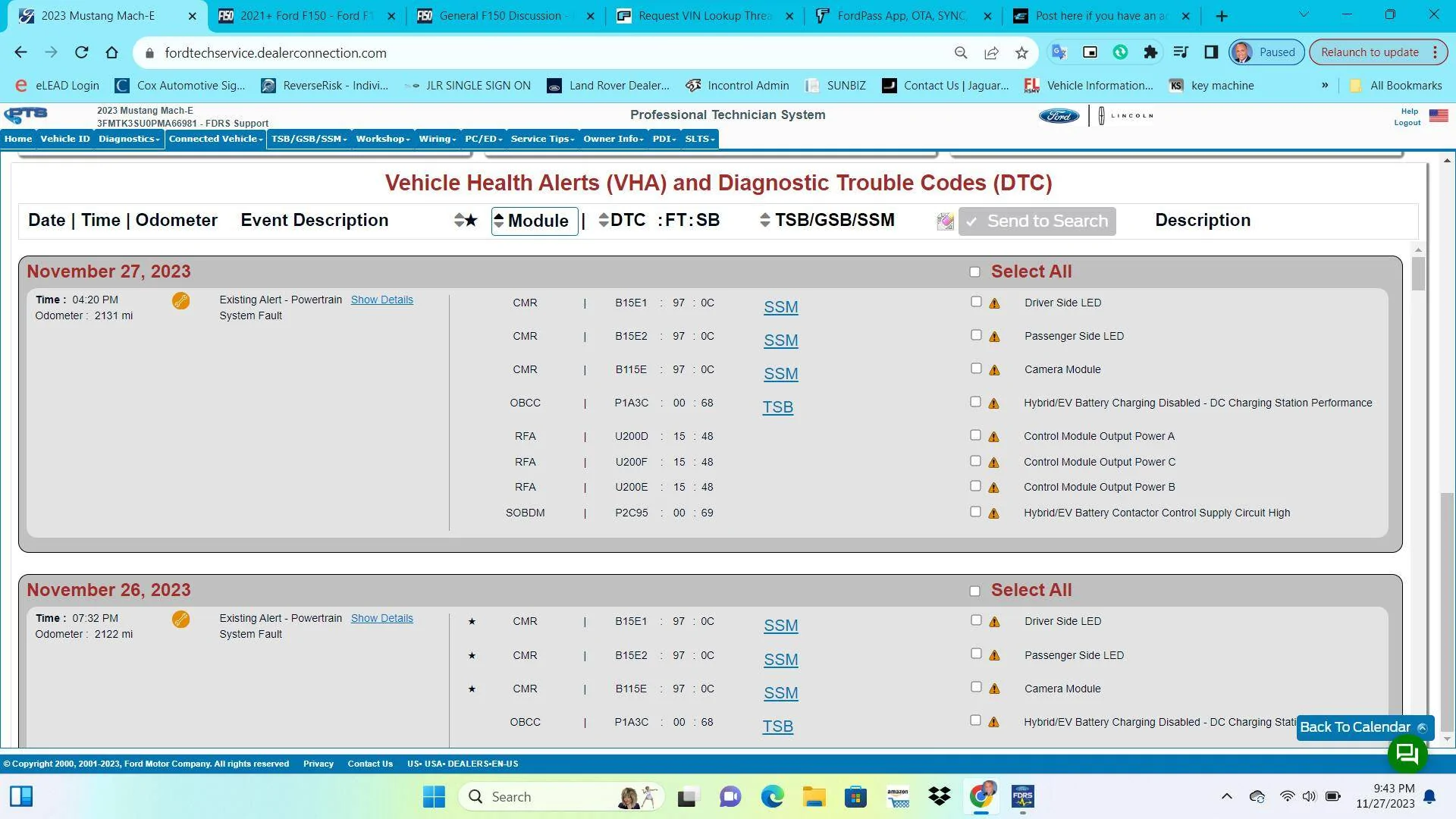Open the PDI menu
The height and width of the screenshot is (819, 1456).
tap(664, 139)
